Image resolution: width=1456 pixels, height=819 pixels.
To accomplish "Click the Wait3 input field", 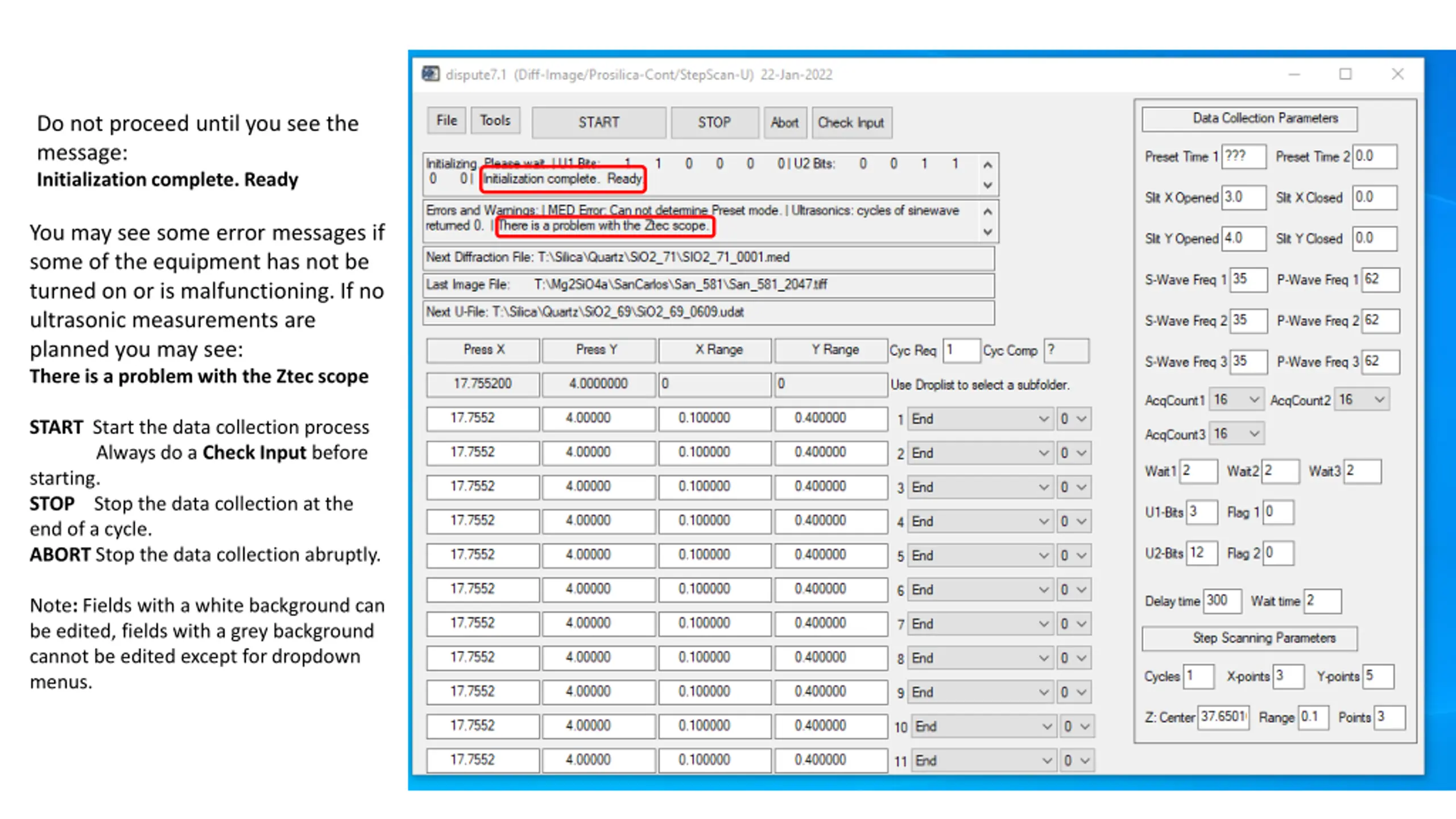I will click(x=1362, y=471).
